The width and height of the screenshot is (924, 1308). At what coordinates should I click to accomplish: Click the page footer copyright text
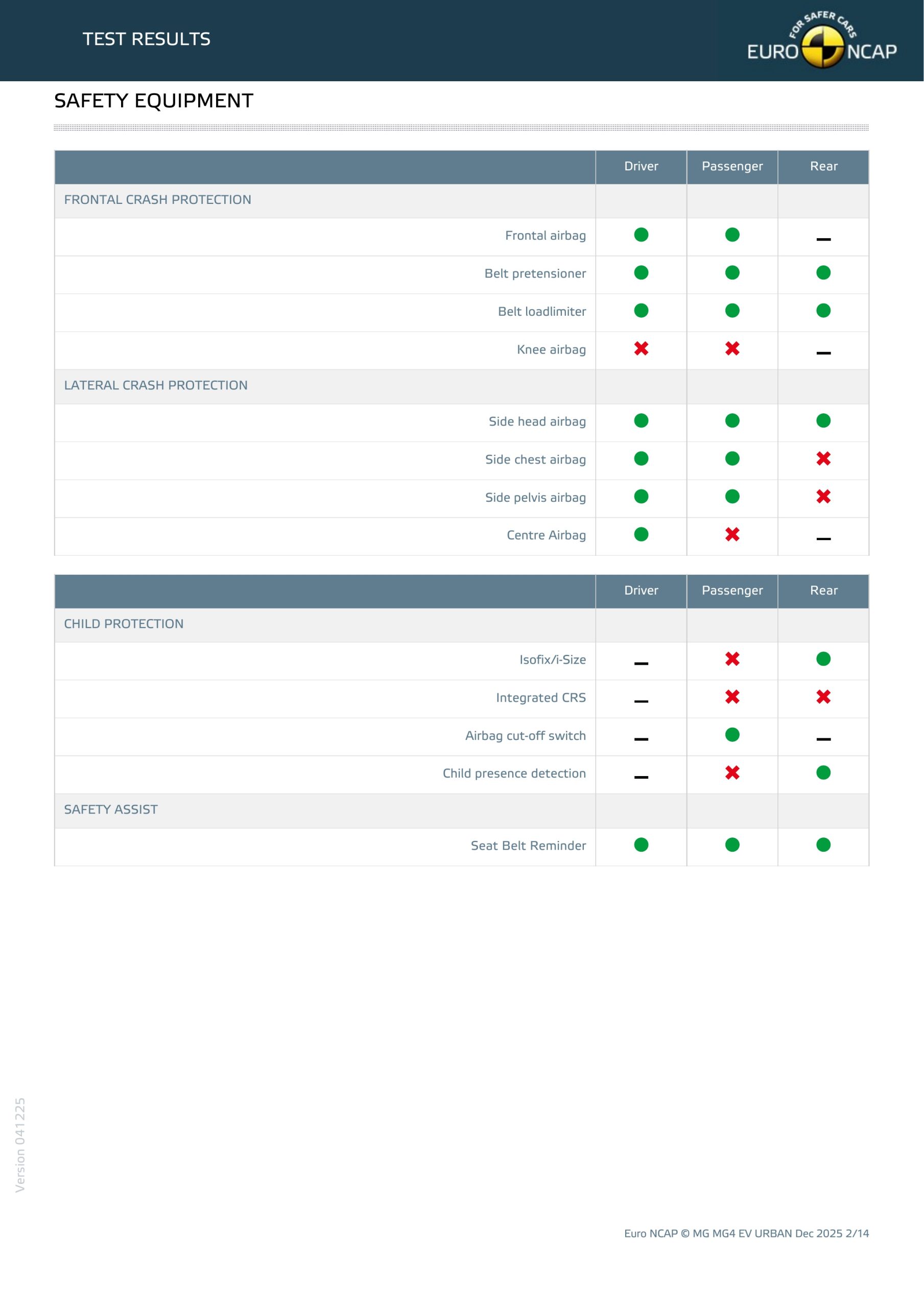pyautogui.click(x=746, y=1233)
